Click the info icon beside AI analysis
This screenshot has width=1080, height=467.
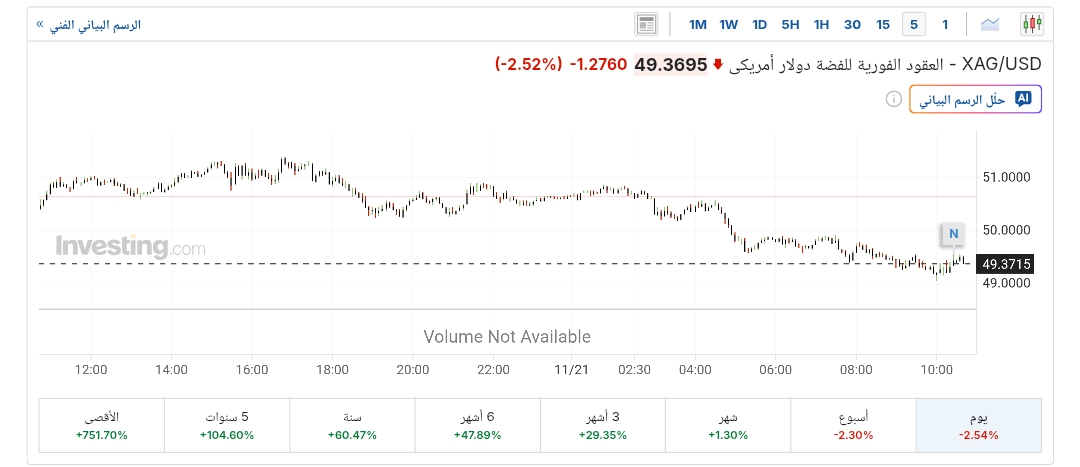[893, 99]
